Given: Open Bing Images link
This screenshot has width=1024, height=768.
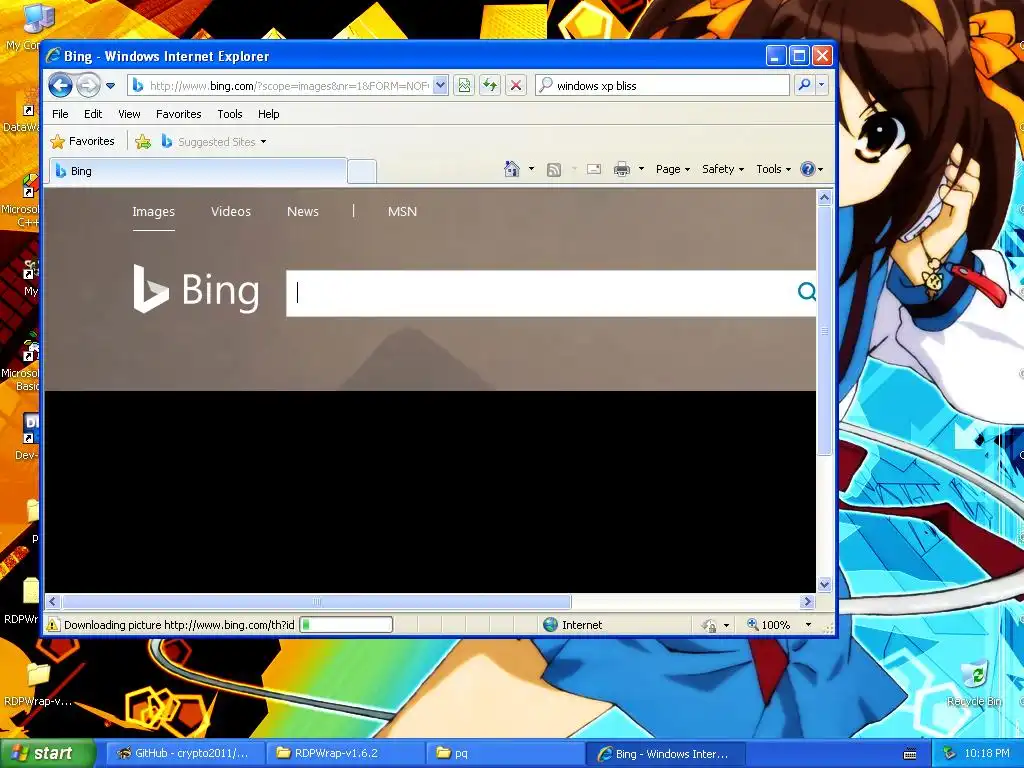Looking at the screenshot, I should 153,212.
